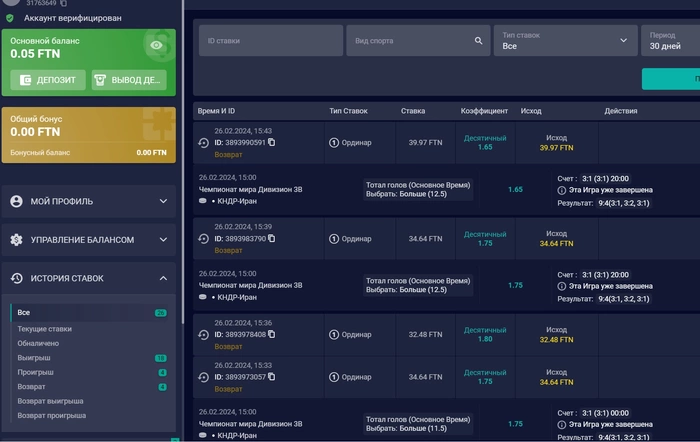Copy the user ID 31763649
This screenshot has height=442, width=700.
click(63, 4)
